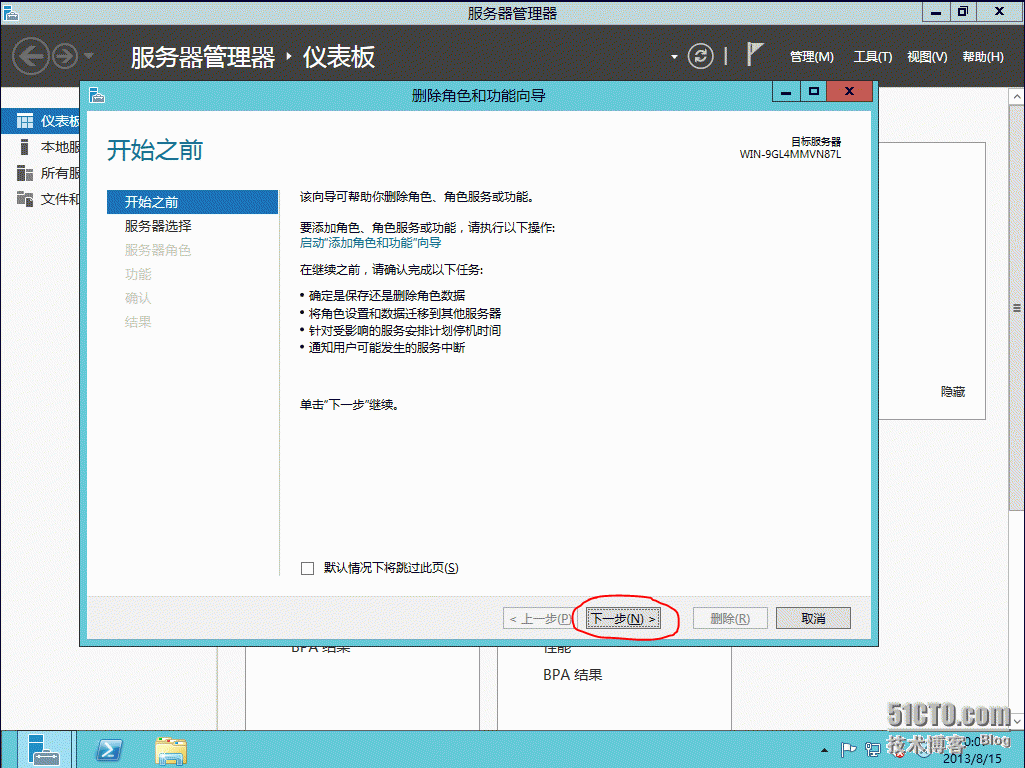Click 隐藏 link in dashboard behind wizard

pyautogui.click(x=952, y=392)
